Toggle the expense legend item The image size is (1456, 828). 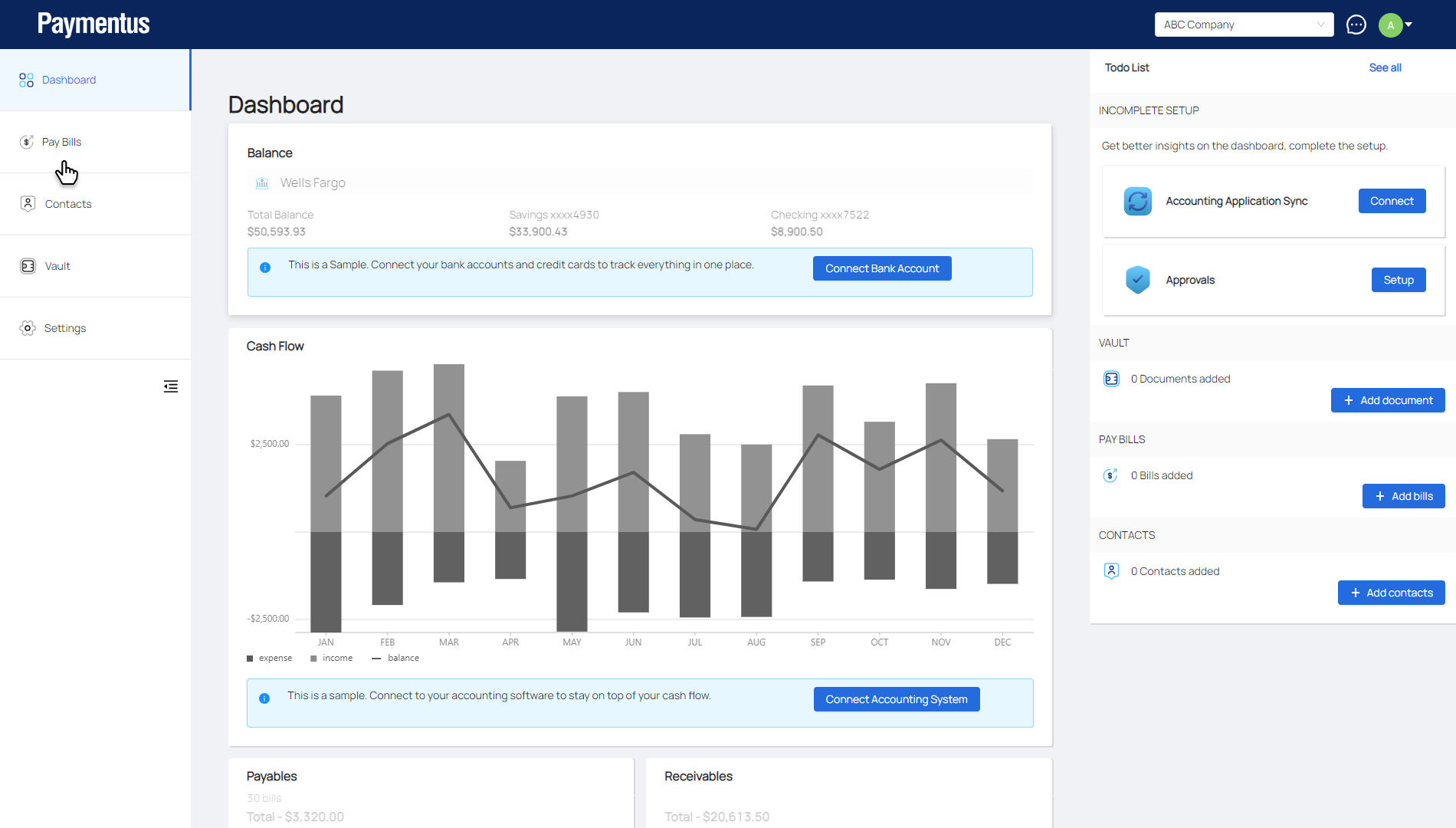tap(270, 658)
